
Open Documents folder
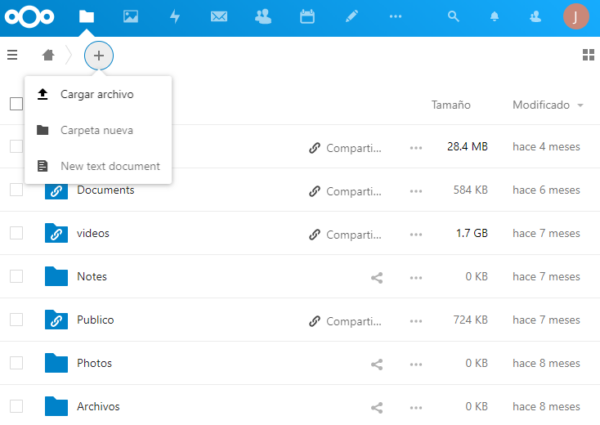tap(106, 190)
